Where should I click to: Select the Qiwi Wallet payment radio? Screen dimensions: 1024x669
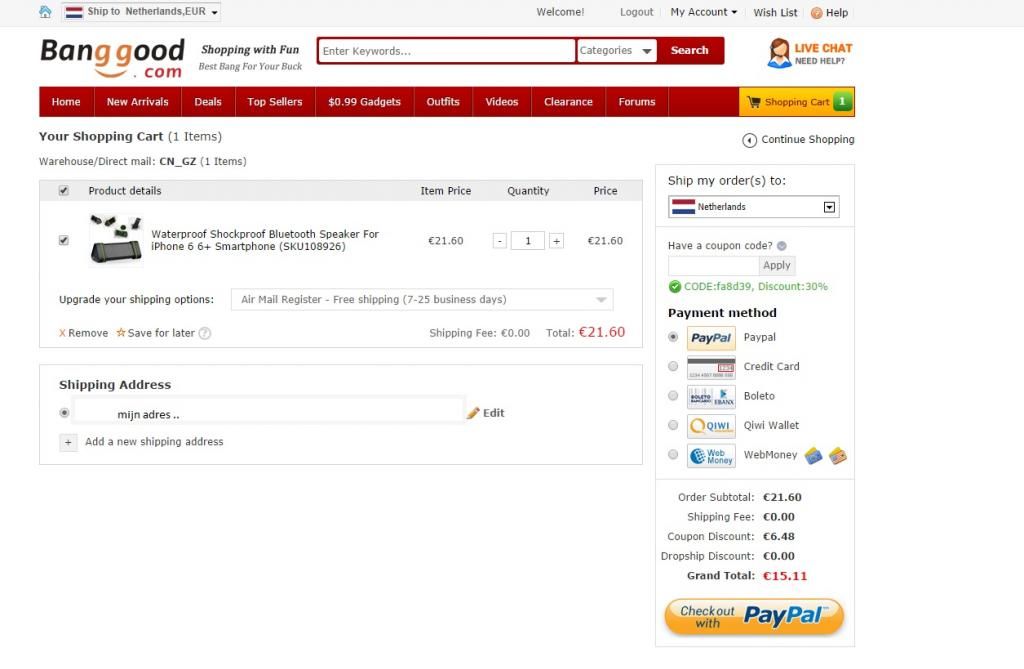[x=673, y=425]
